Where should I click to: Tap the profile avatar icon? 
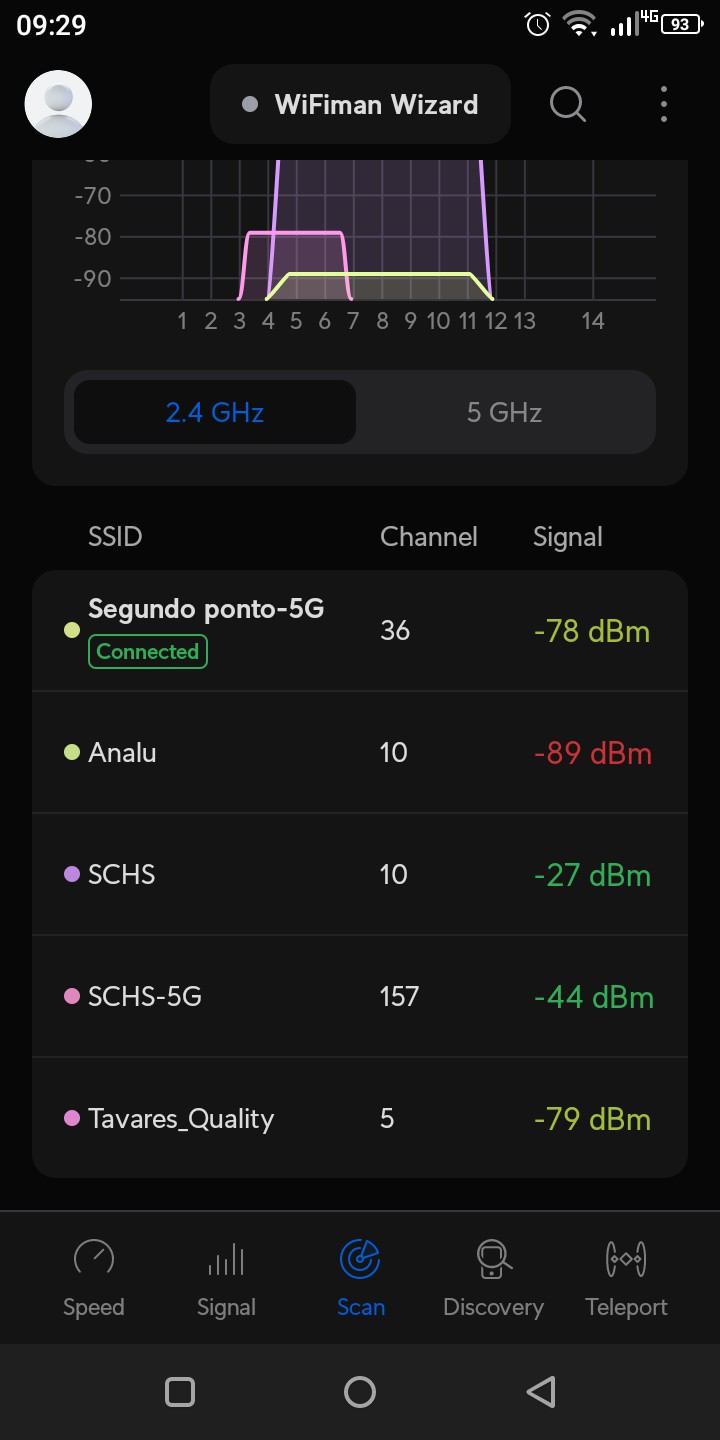point(58,104)
